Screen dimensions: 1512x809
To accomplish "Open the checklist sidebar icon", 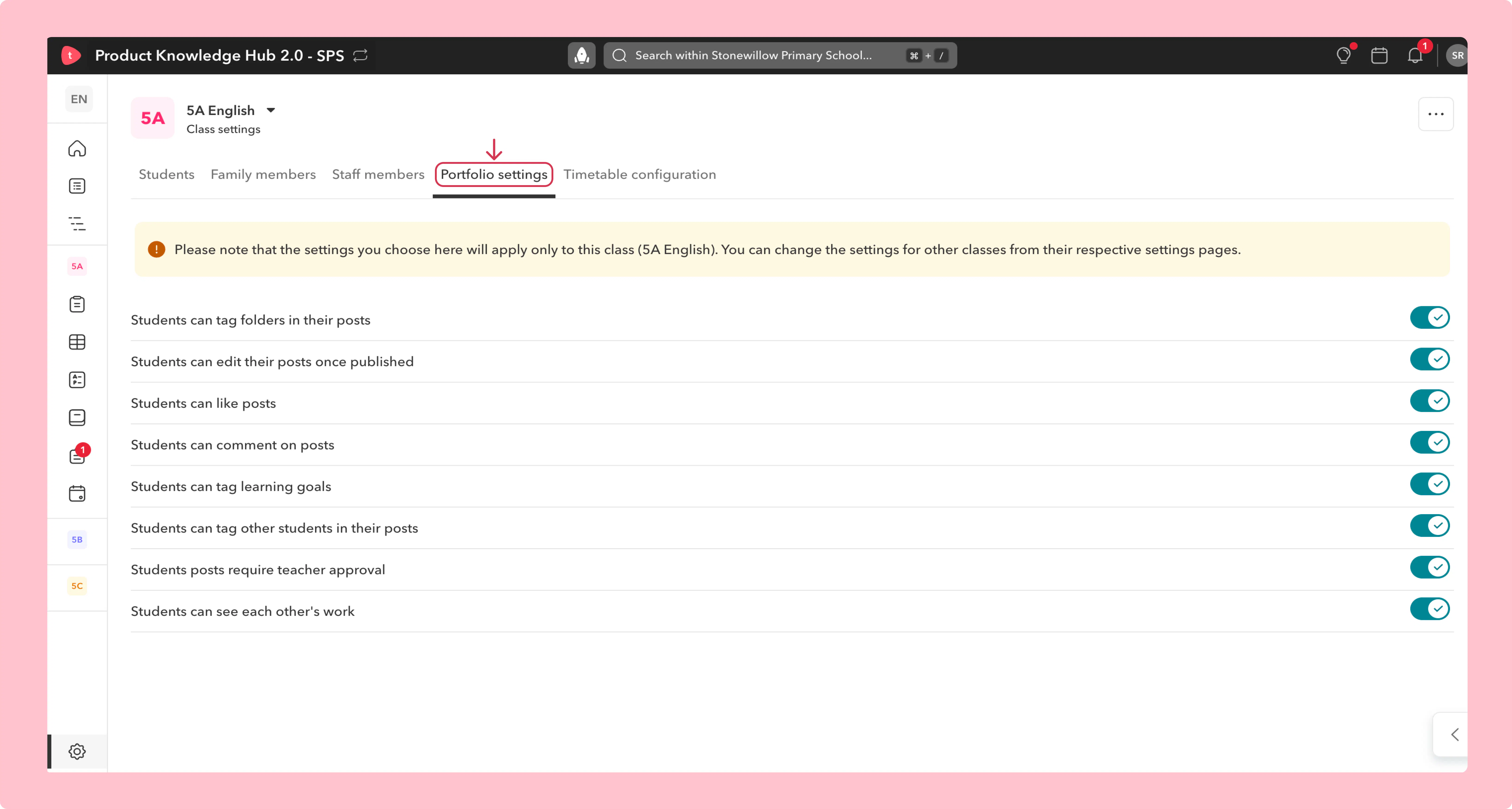I will pos(77,380).
